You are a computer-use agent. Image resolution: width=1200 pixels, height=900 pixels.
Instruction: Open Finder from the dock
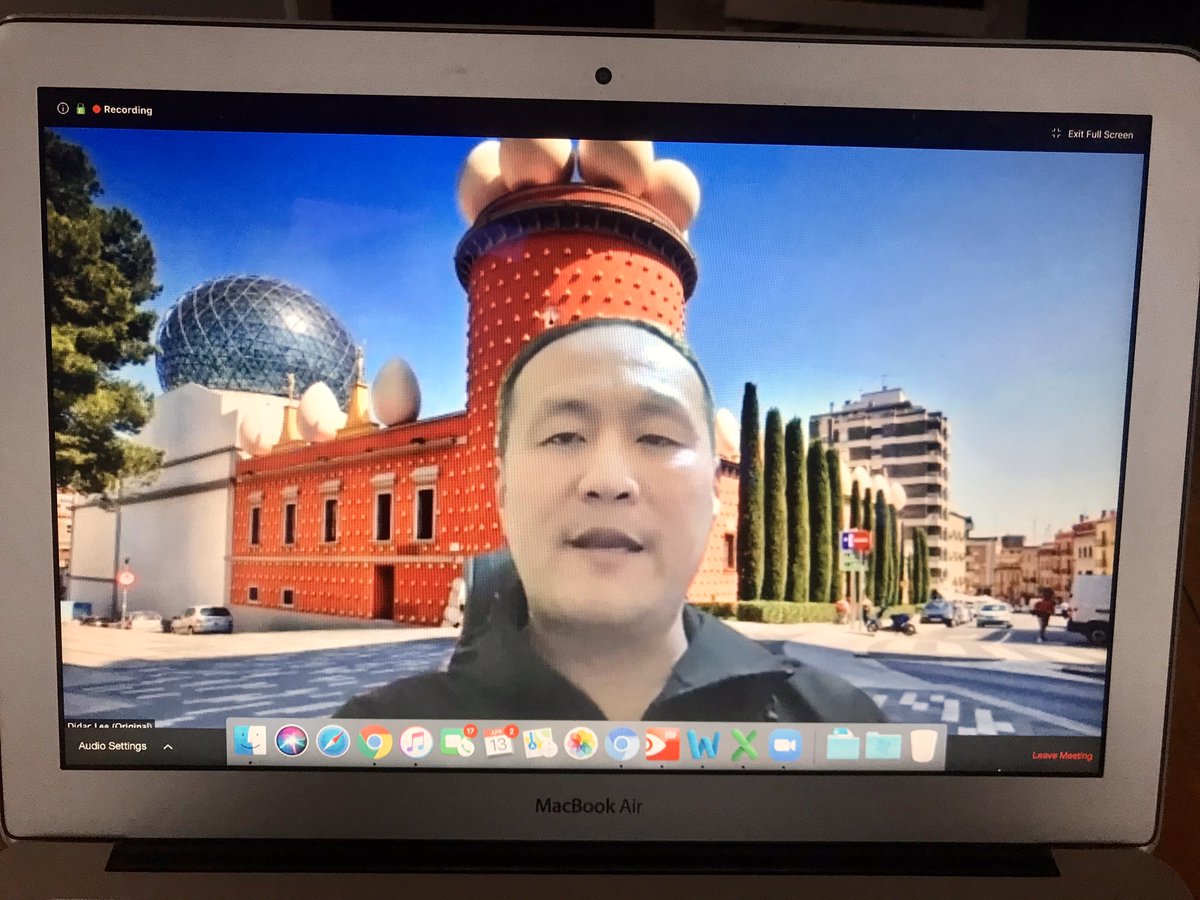coord(250,741)
